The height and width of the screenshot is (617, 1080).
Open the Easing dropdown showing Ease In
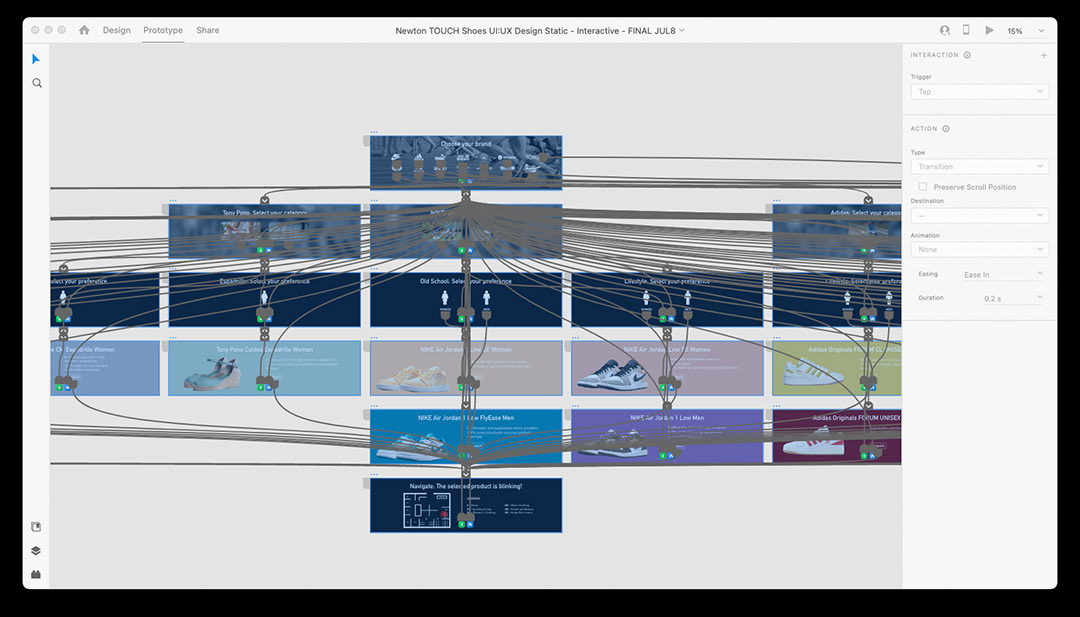[x=1004, y=274]
